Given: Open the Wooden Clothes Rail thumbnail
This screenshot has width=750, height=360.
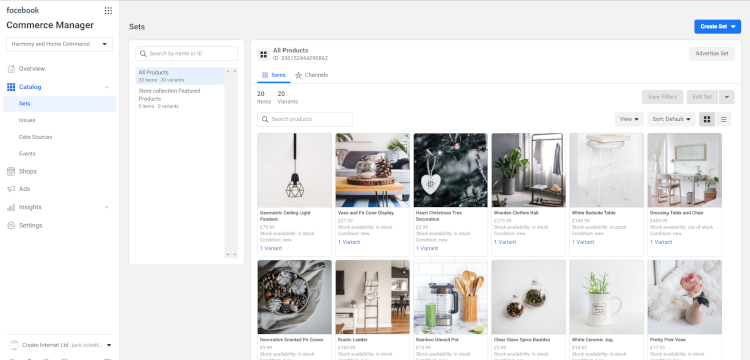Looking at the screenshot, I should click(x=529, y=170).
